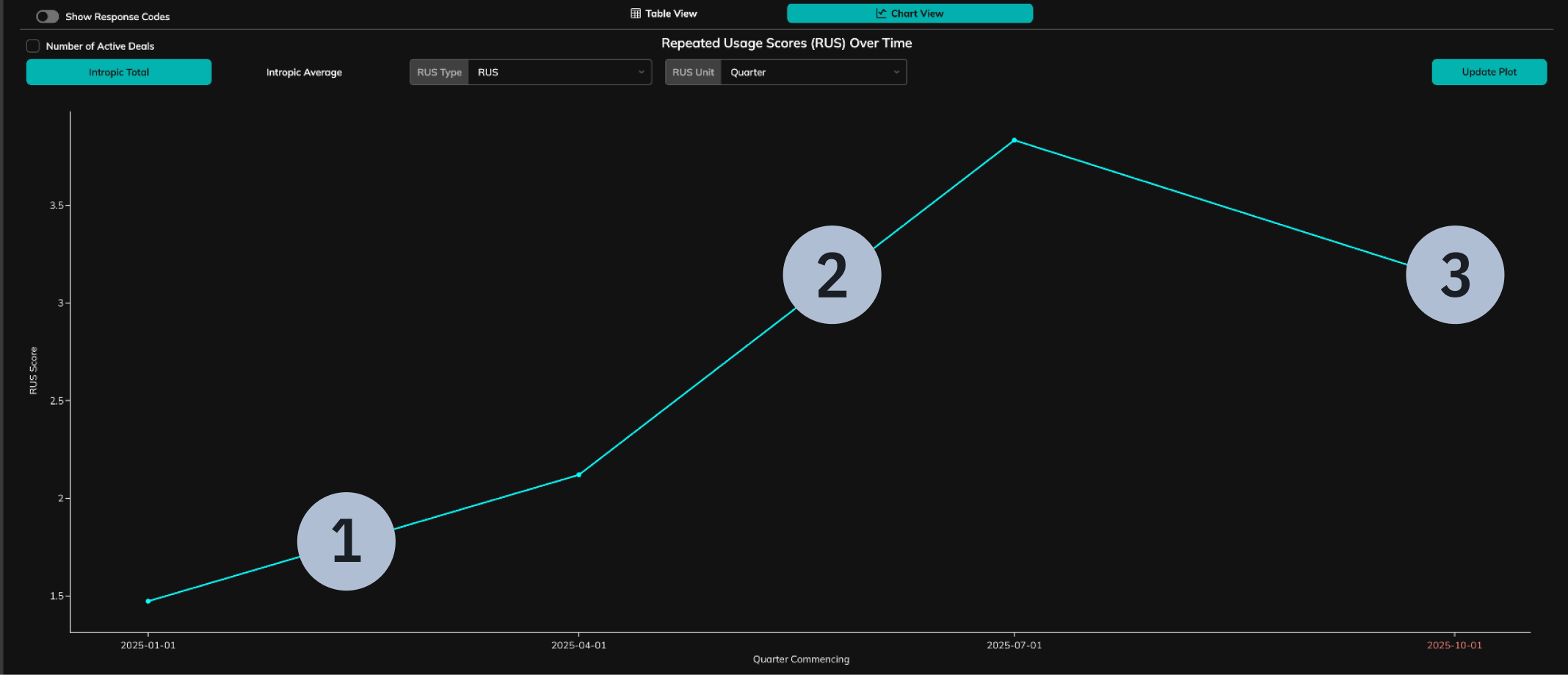
Task: Click the Table View grid icon
Action: pos(636,13)
